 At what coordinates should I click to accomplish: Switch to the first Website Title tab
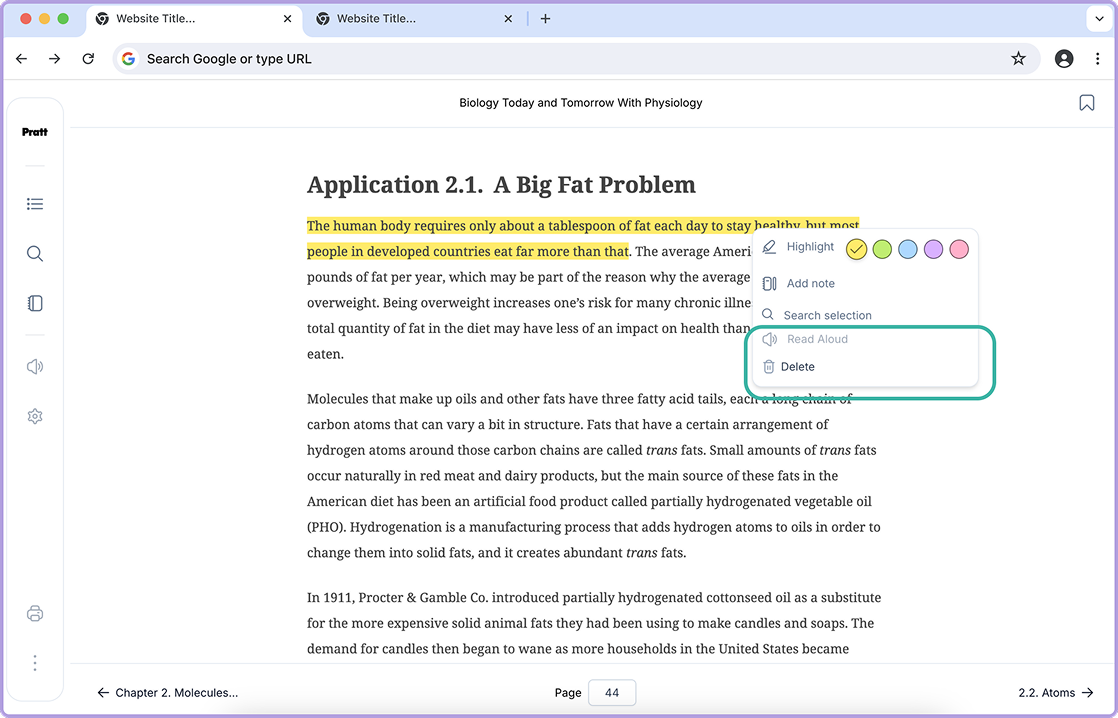(194, 19)
